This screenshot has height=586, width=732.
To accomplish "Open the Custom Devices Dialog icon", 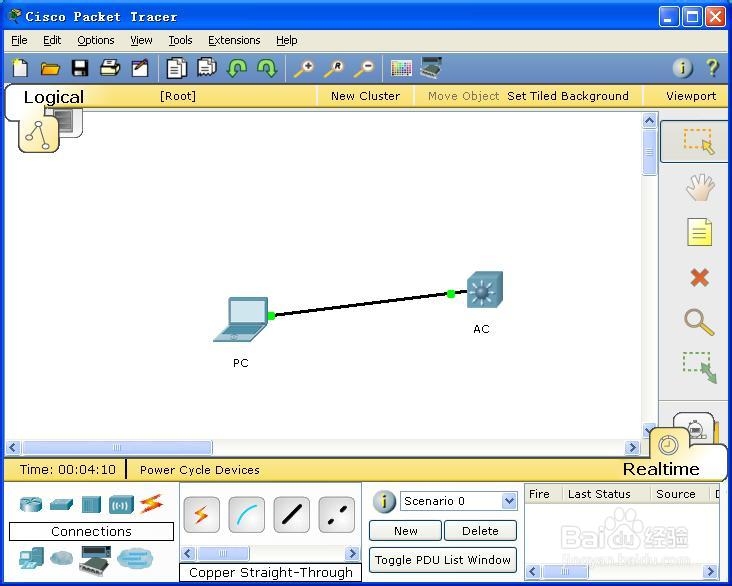I will [x=431, y=68].
